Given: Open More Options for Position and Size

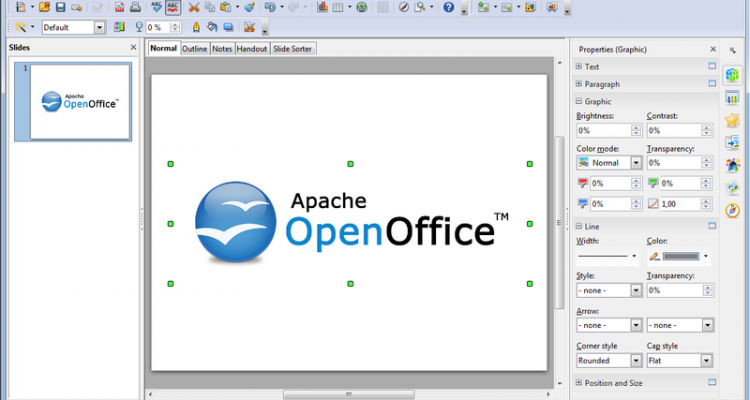Looking at the screenshot, I should tap(712, 382).
